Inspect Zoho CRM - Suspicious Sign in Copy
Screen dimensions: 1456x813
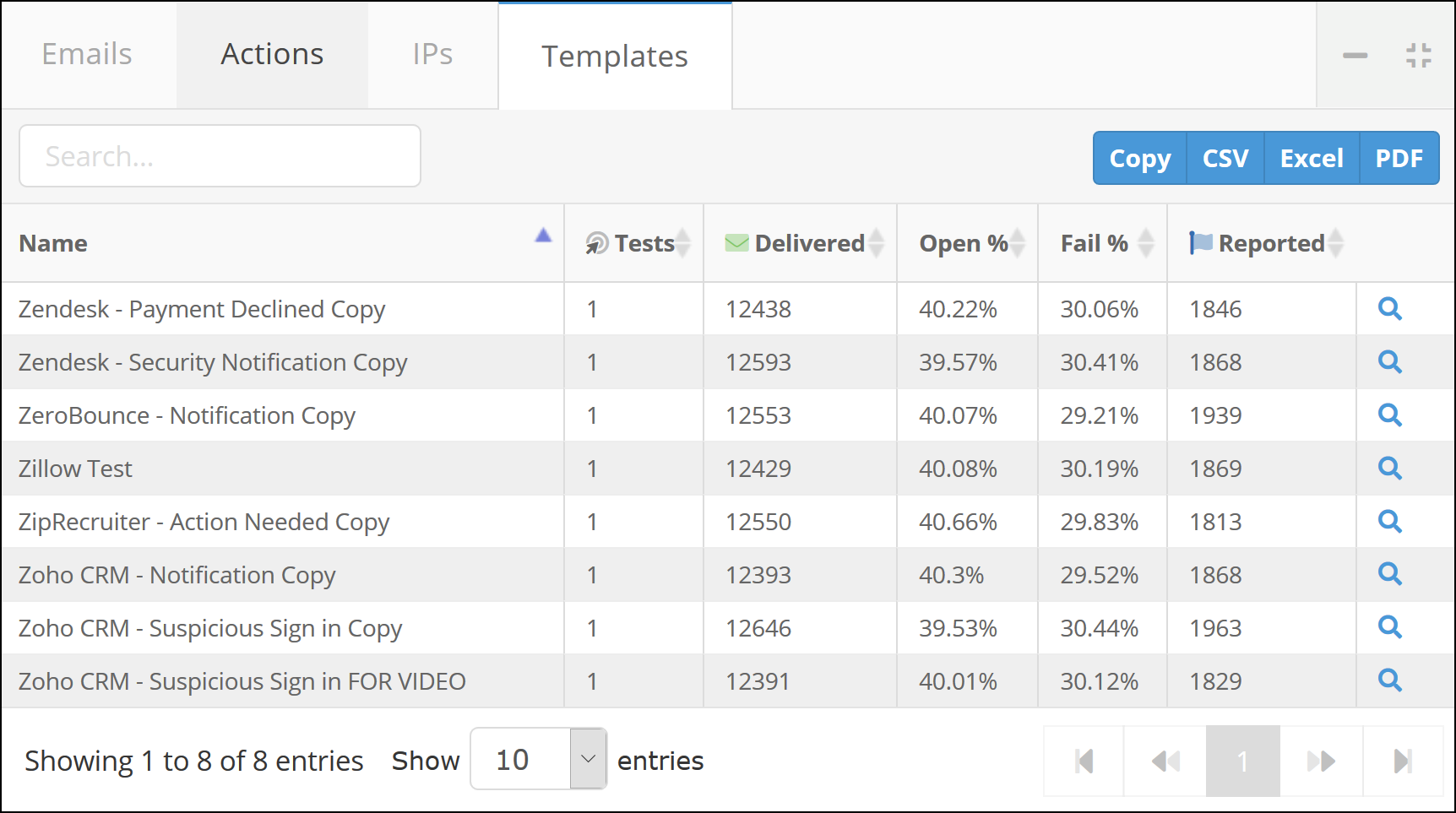point(1389,628)
